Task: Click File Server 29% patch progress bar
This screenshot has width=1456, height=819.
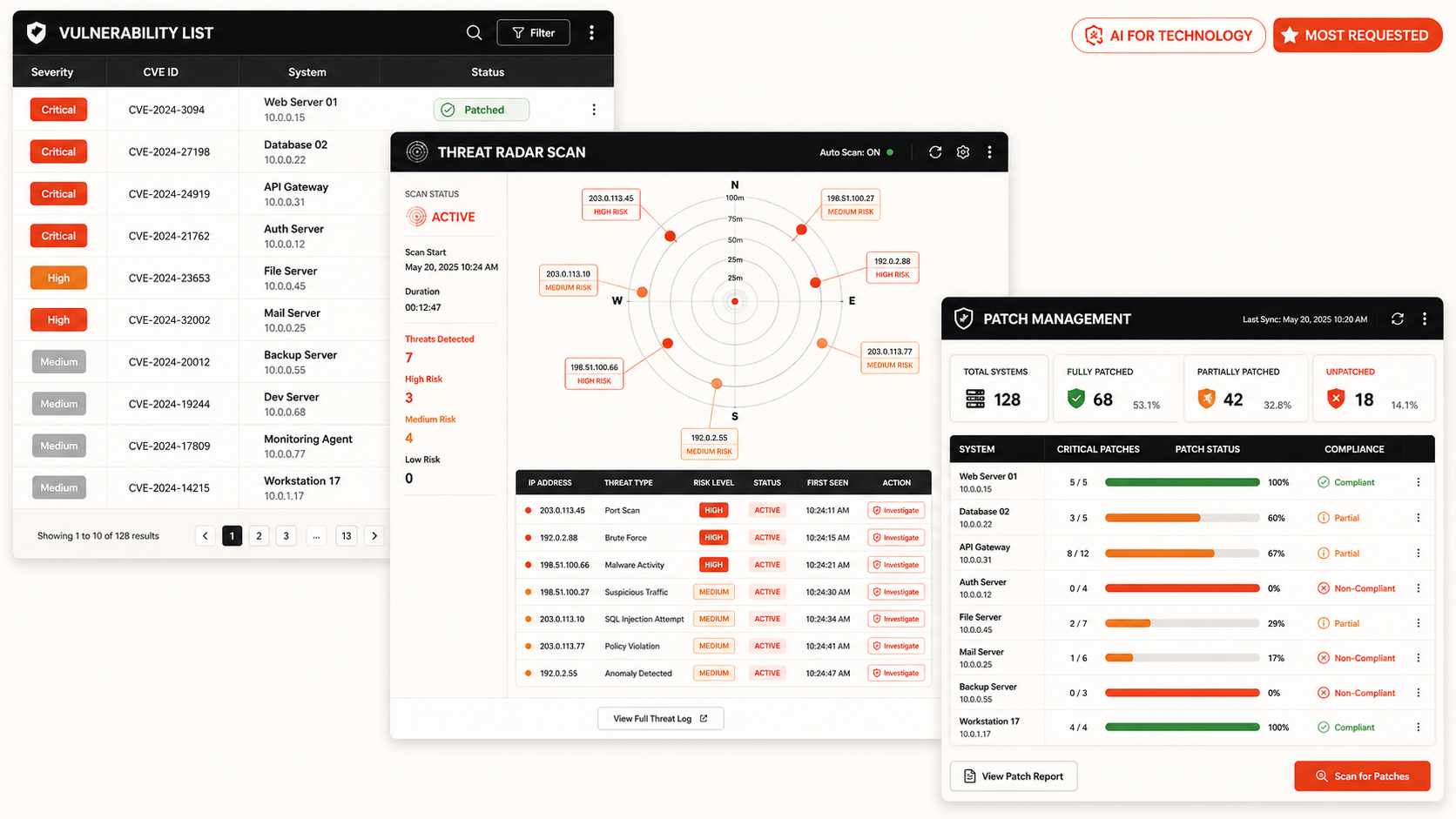Action: coord(1183,623)
